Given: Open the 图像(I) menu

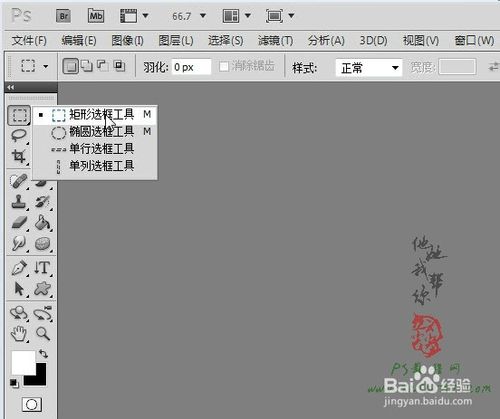Looking at the screenshot, I should pos(127,41).
